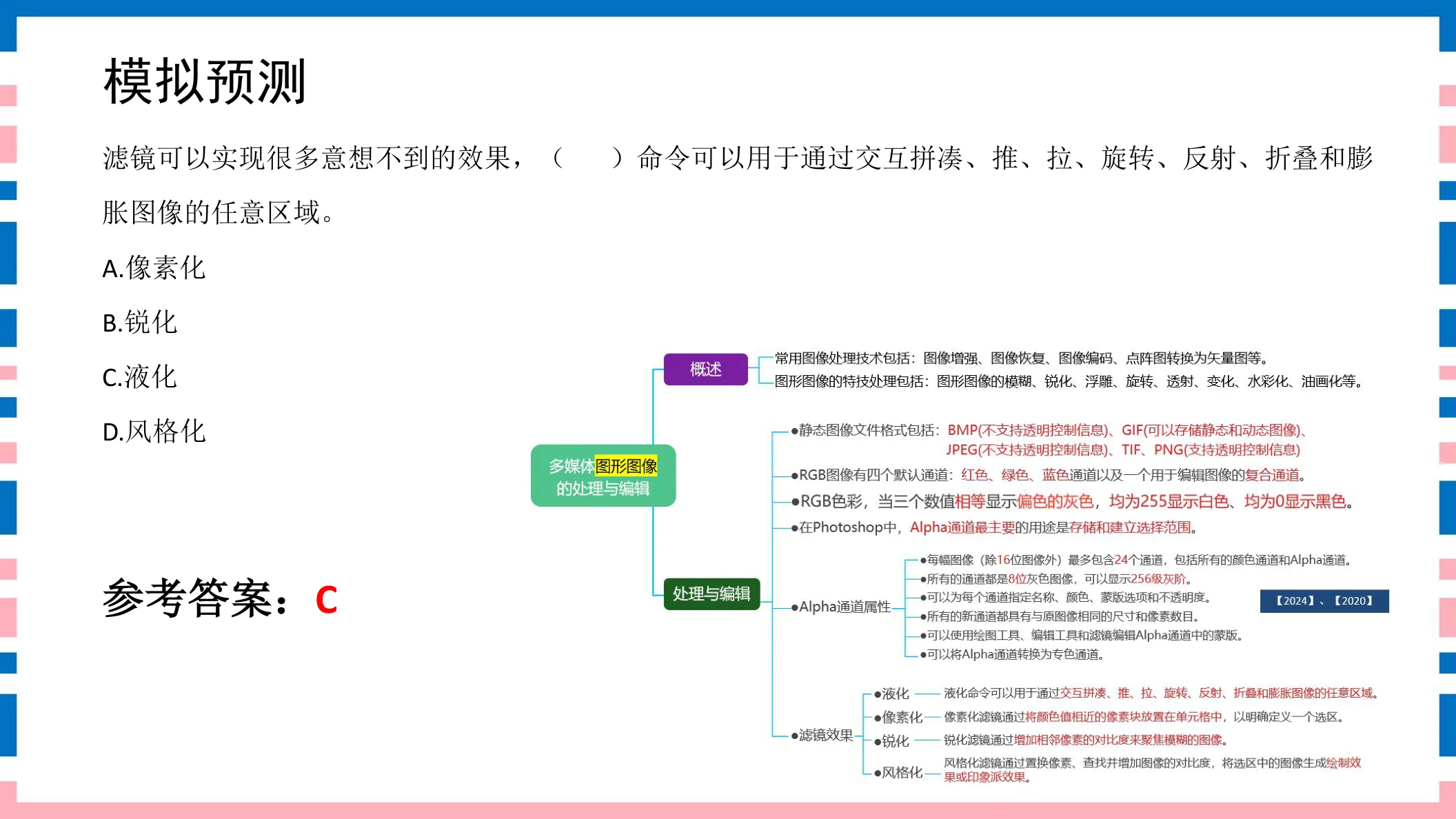Click the line about 均为255显示白色
The height and width of the screenshot is (819, 1456).
[1073, 501]
